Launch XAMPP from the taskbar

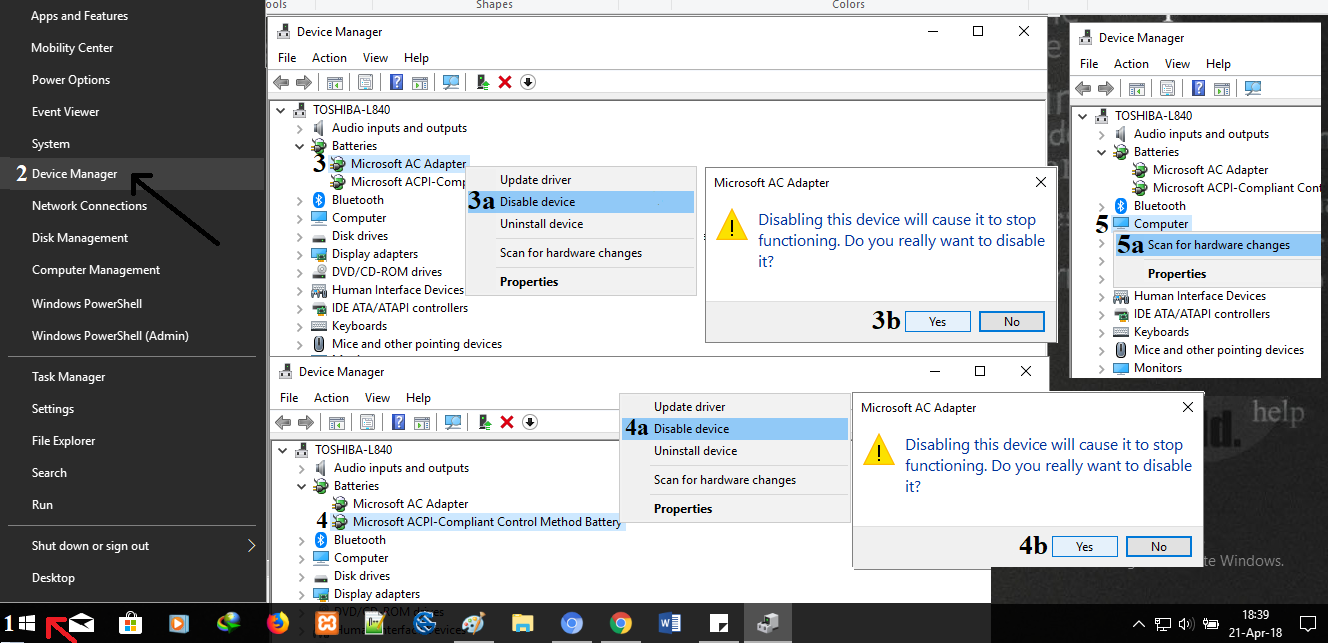pyautogui.click(x=326, y=624)
